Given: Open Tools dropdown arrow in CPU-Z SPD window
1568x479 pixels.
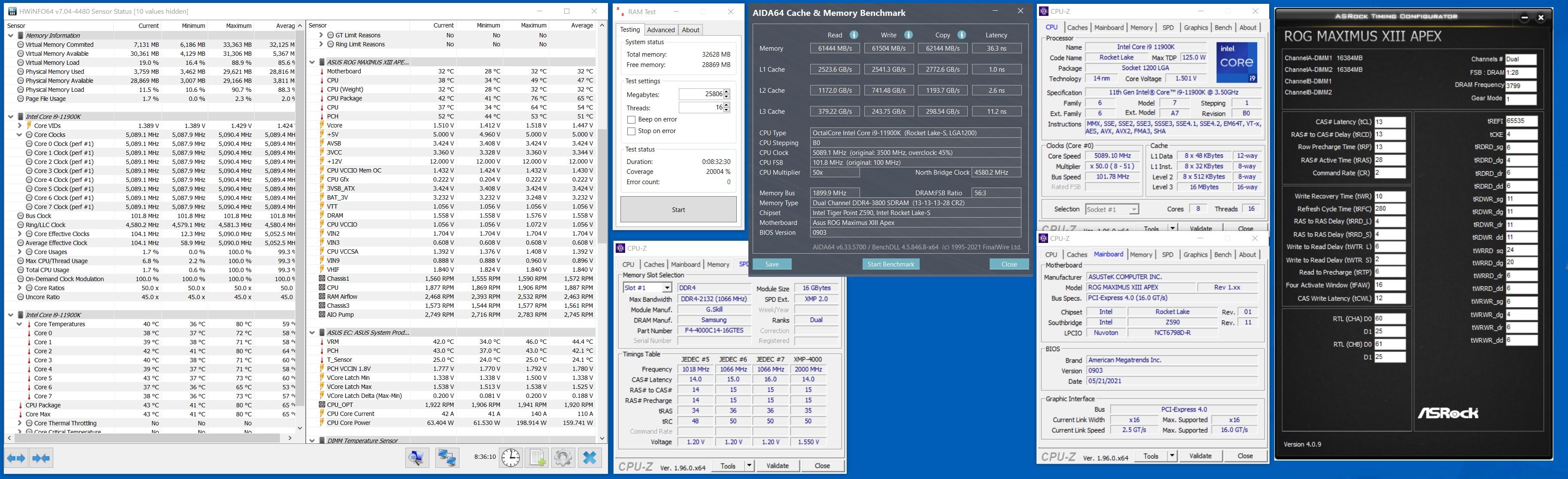Looking at the screenshot, I should (x=749, y=466).
